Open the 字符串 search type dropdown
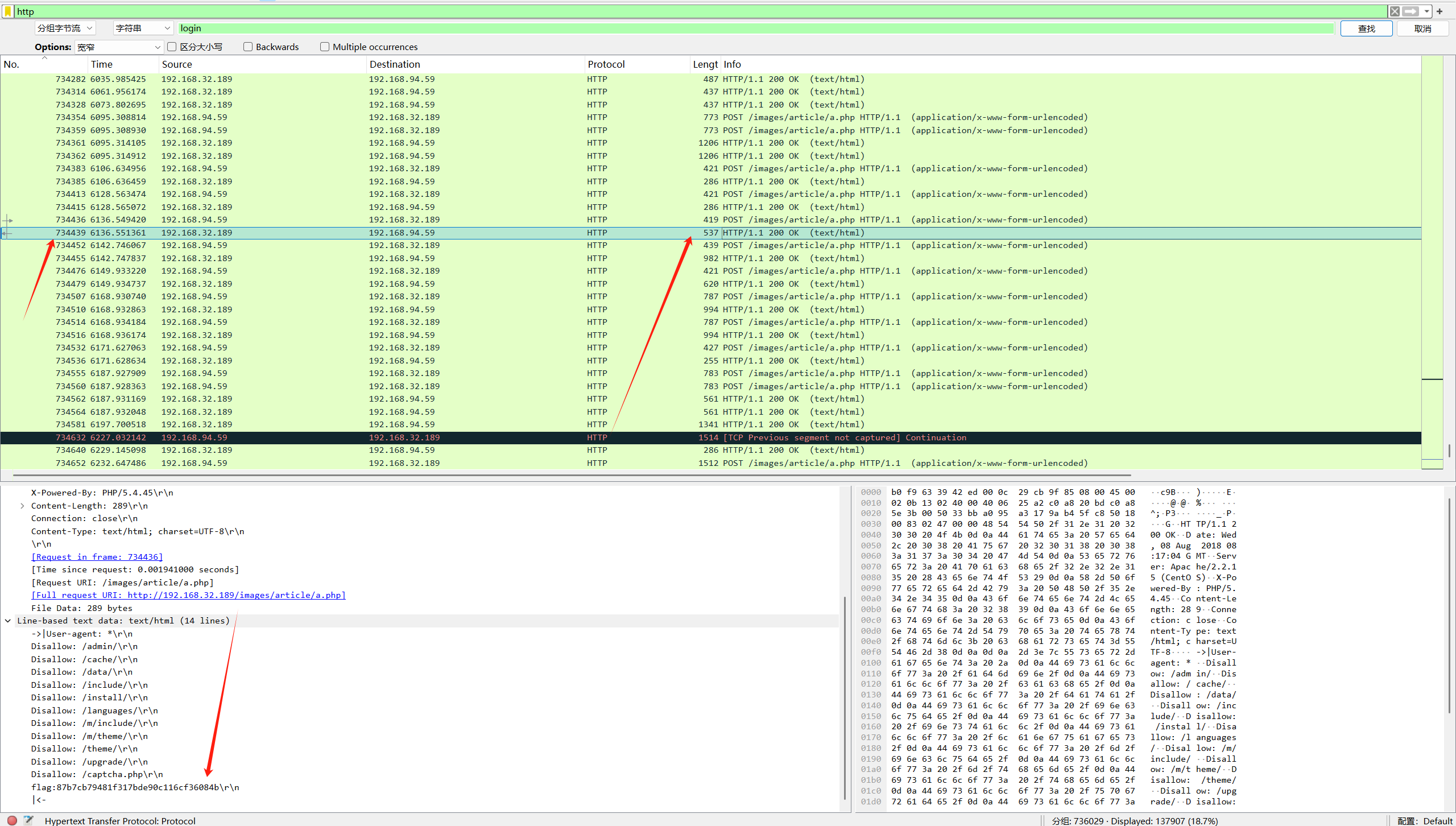Screen dimensions: 1456x826 tap(142, 28)
